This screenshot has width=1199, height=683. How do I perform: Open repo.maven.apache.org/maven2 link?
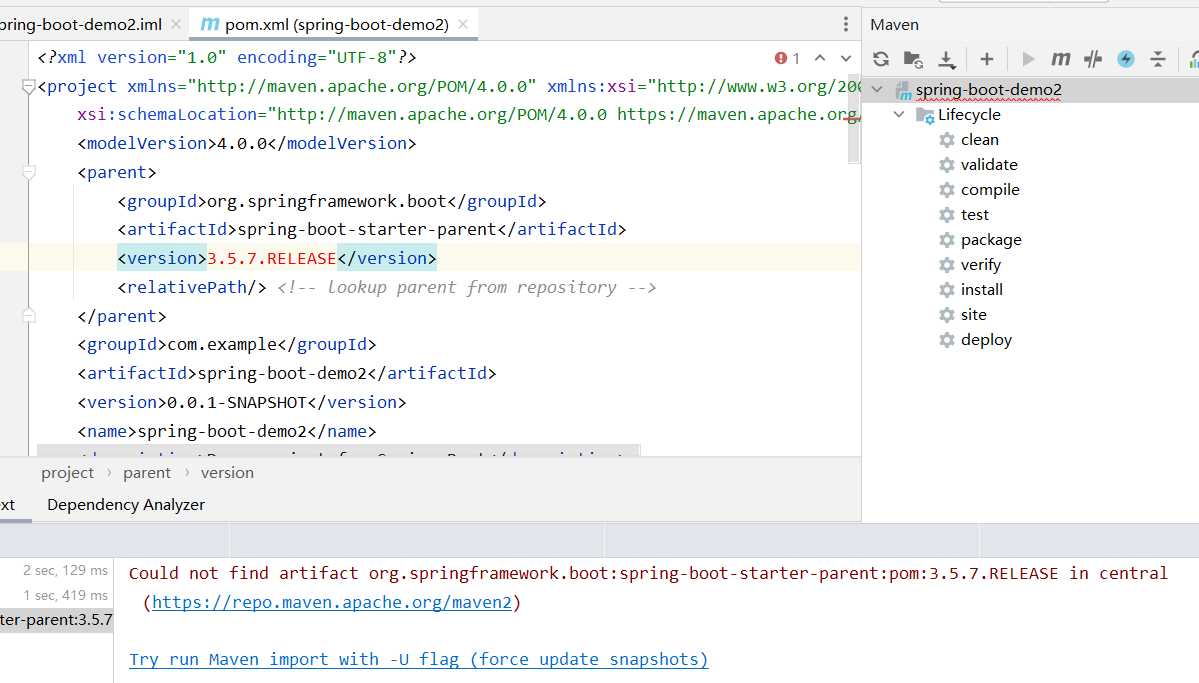click(x=332, y=603)
